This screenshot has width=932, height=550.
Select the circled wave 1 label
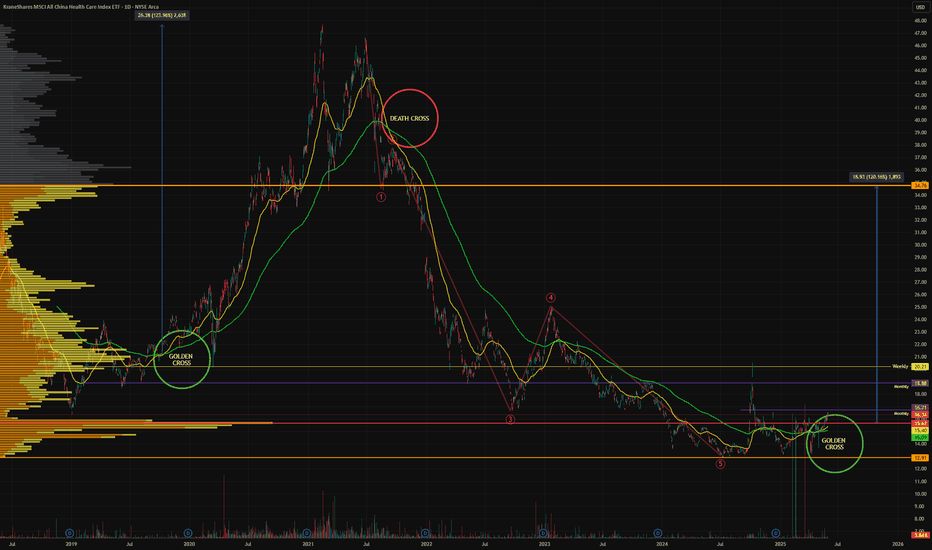(381, 197)
